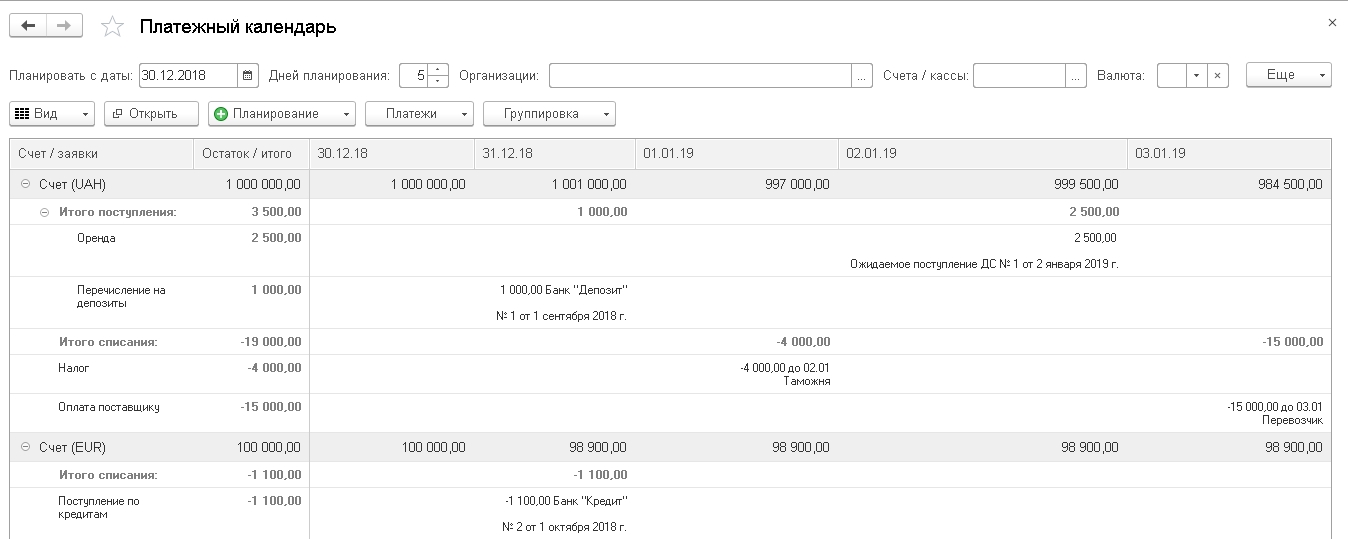Clear currency field with x button
Image resolution: width=1348 pixels, height=539 pixels.
[x=1217, y=75]
